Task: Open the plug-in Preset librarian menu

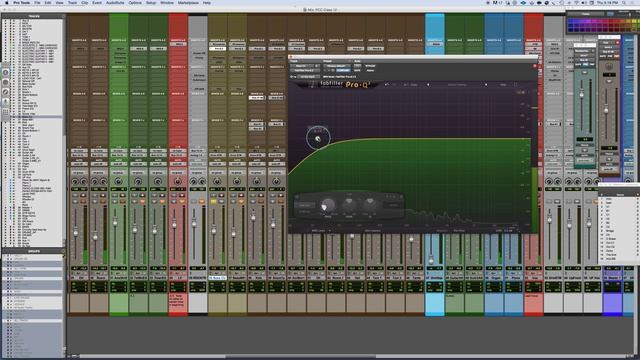Action: (336, 66)
